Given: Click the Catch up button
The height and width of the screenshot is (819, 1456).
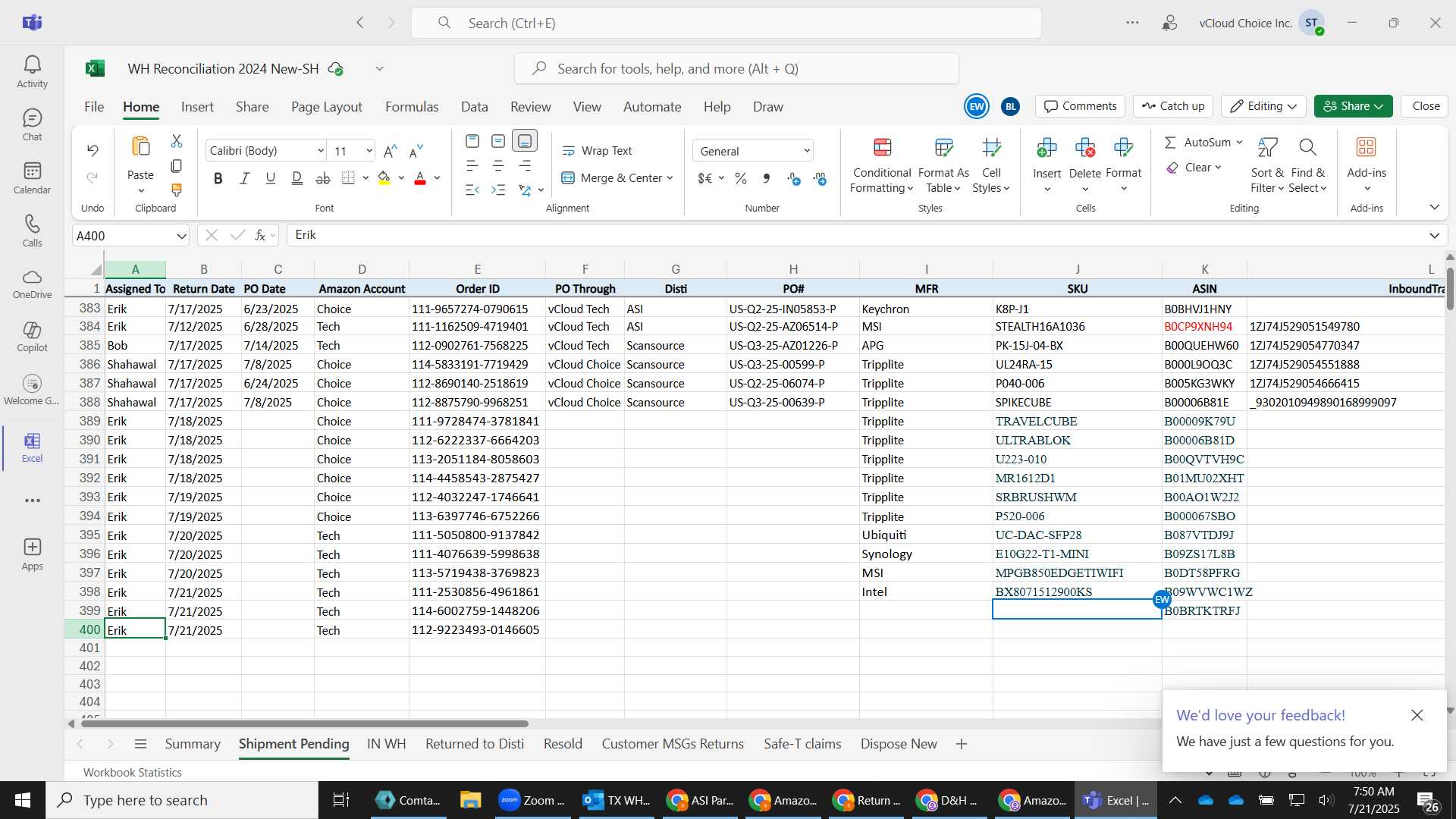Looking at the screenshot, I should pyautogui.click(x=1173, y=106).
